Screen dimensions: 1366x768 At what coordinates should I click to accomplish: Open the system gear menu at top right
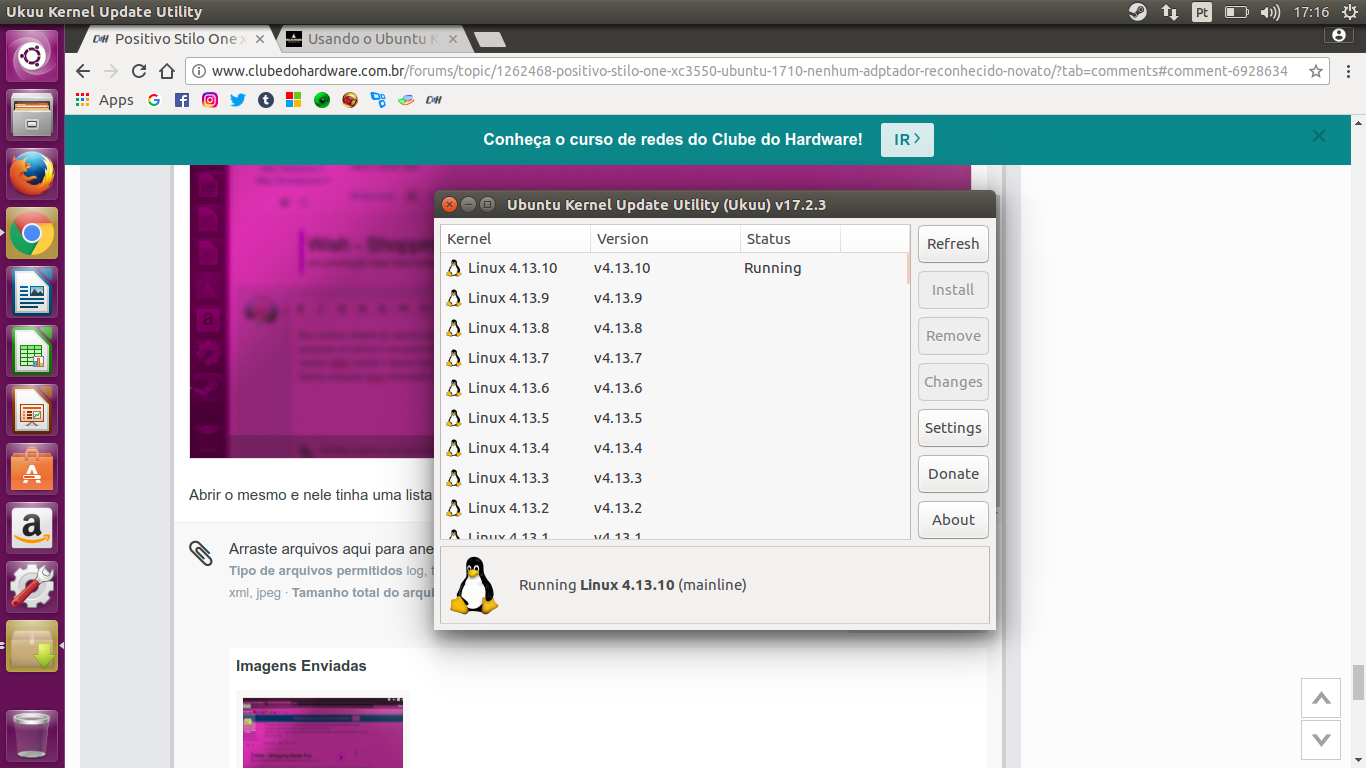(x=1349, y=12)
